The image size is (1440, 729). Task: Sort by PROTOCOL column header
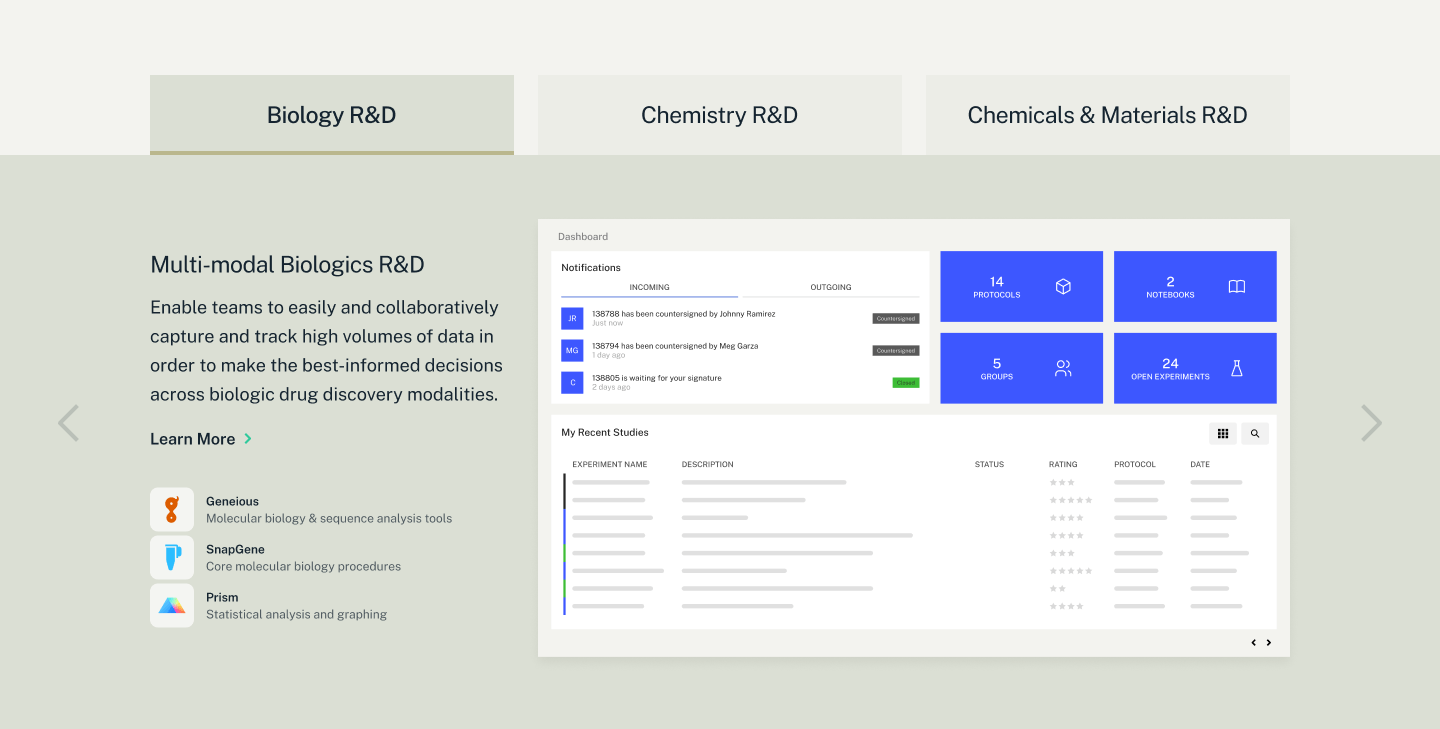point(1135,465)
